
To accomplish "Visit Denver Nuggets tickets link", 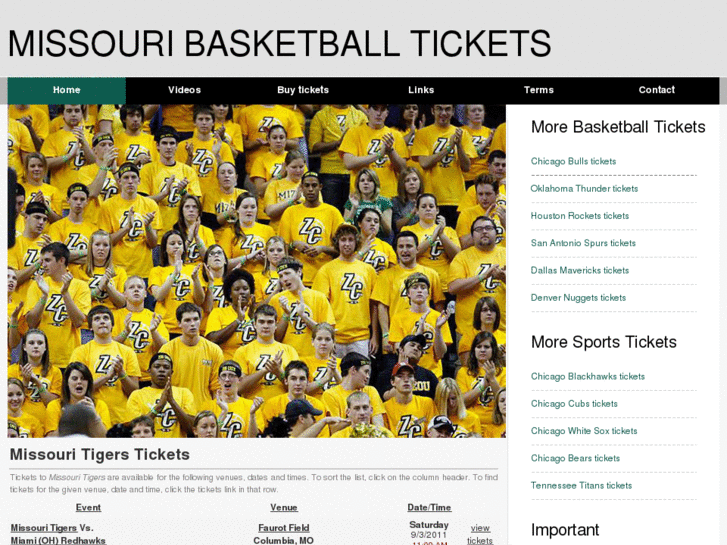I will tap(578, 298).
